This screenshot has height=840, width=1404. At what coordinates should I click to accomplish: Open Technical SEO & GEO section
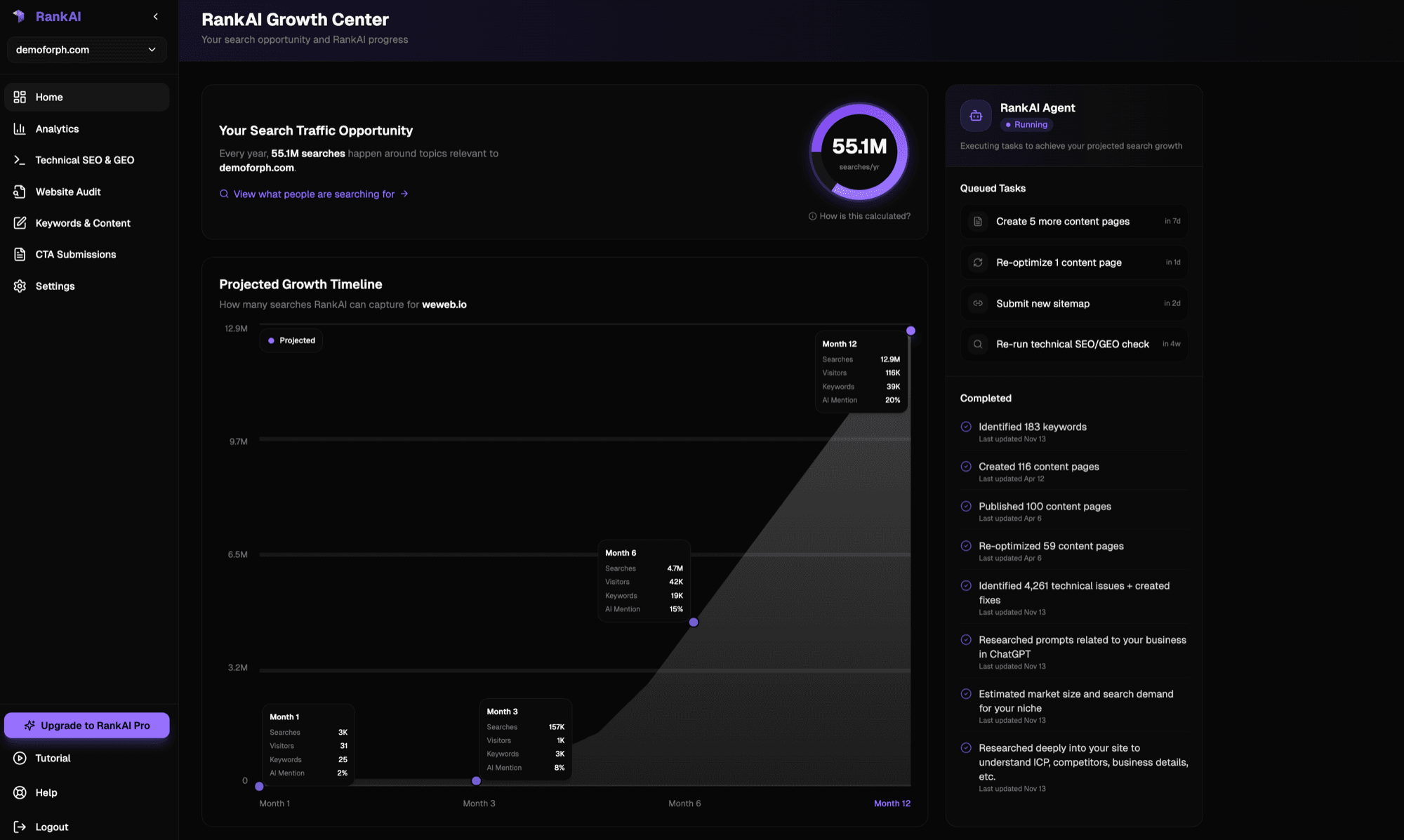[x=85, y=160]
